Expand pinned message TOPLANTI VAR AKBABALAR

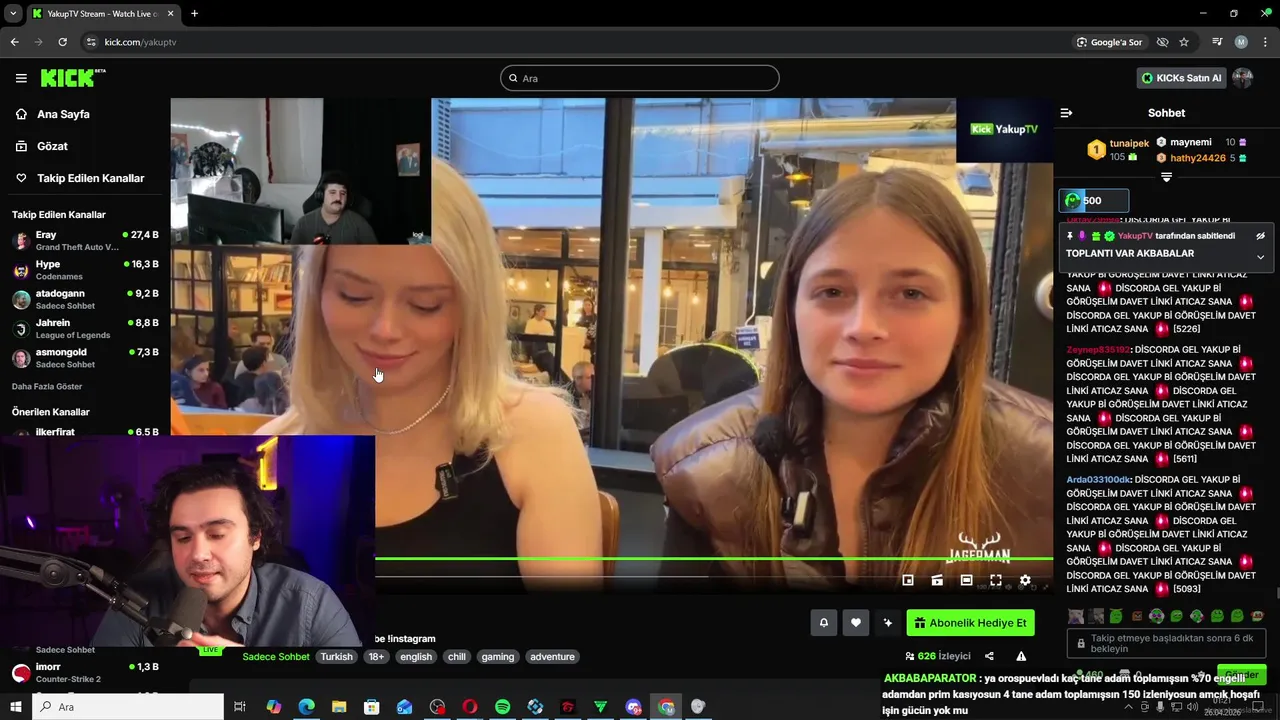click(x=1260, y=257)
